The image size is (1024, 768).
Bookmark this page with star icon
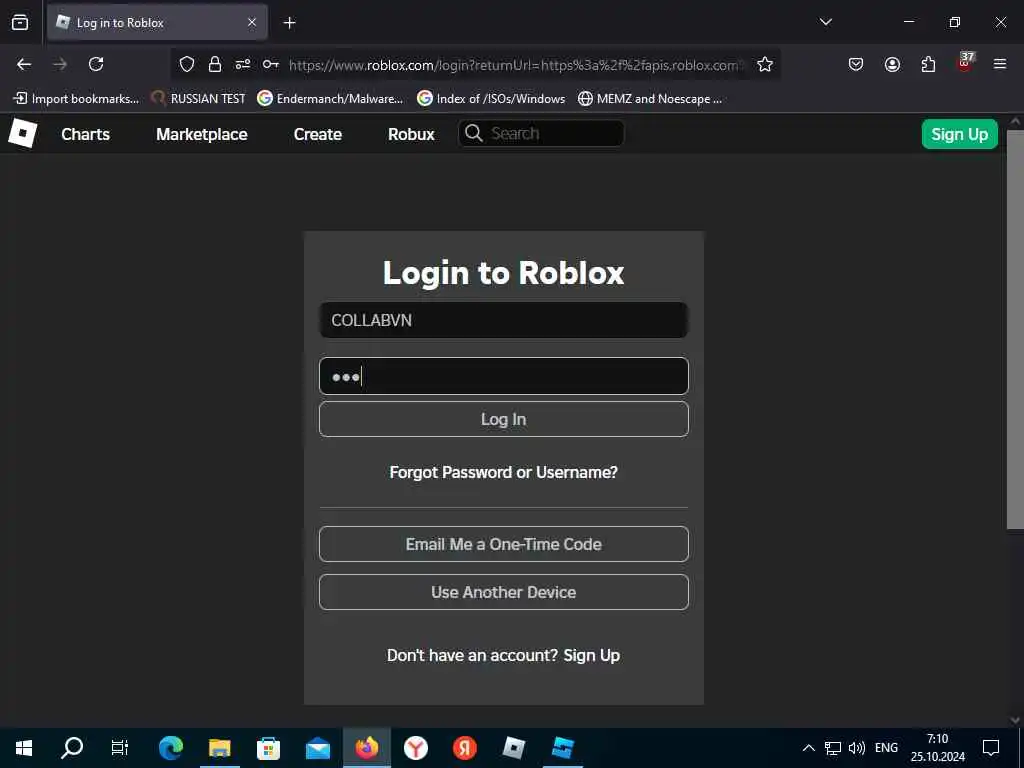click(765, 64)
